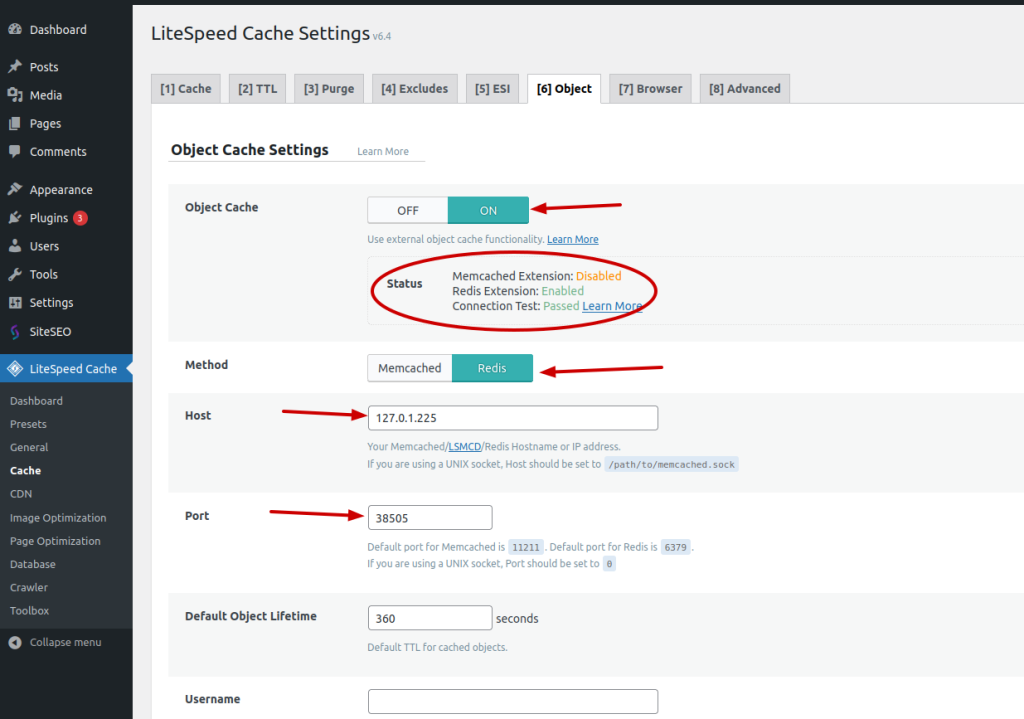This screenshot has width=1024, height=719.
Task: Open the LiteSpeed Cache menu
Action: point(66,369)
